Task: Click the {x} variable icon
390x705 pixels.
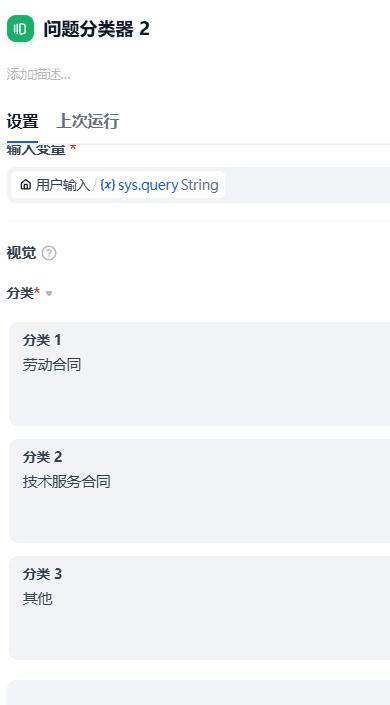Action: coord(108,185)
